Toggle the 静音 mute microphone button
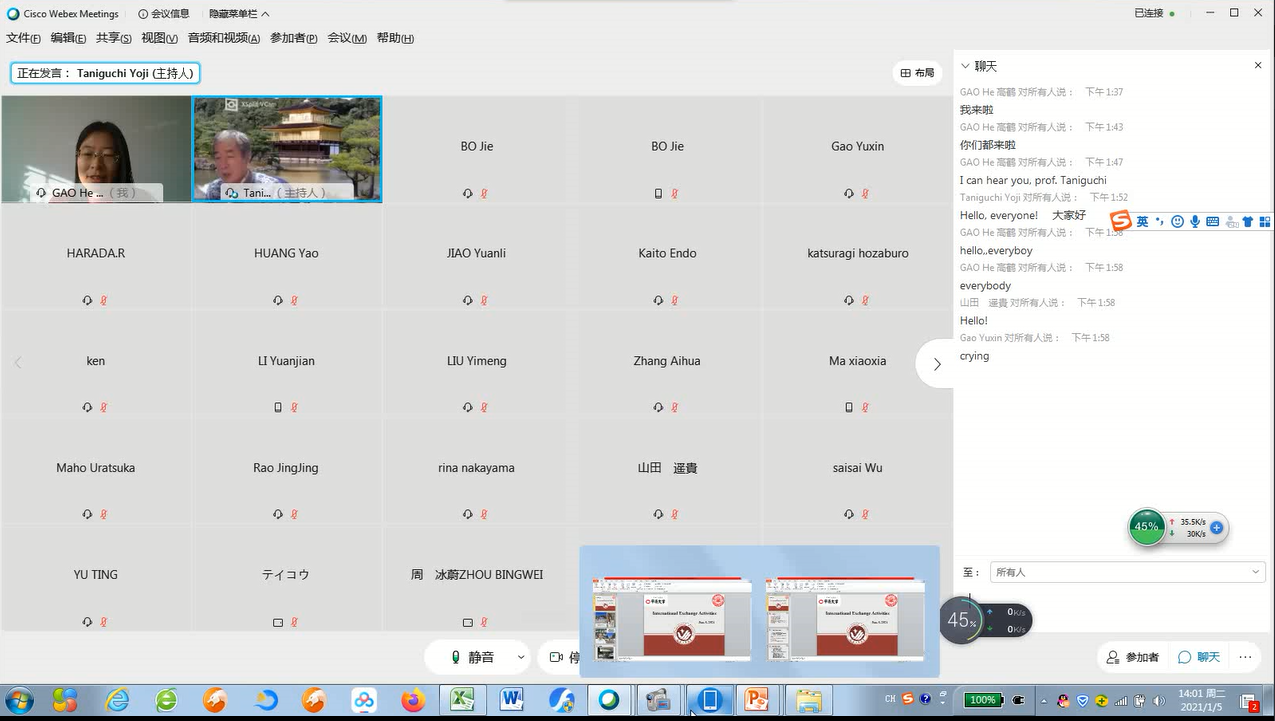1275x721 pixels. (x=472, y=657)
